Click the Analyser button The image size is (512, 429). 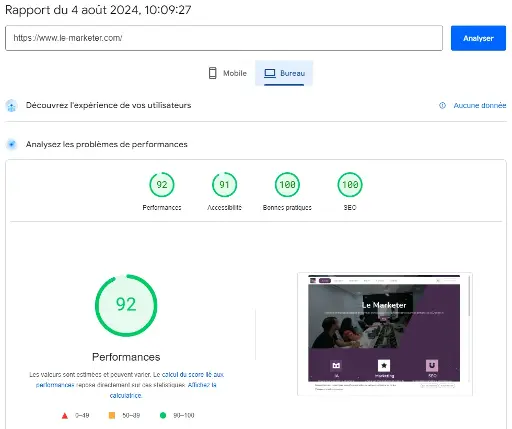click(478, 38)
